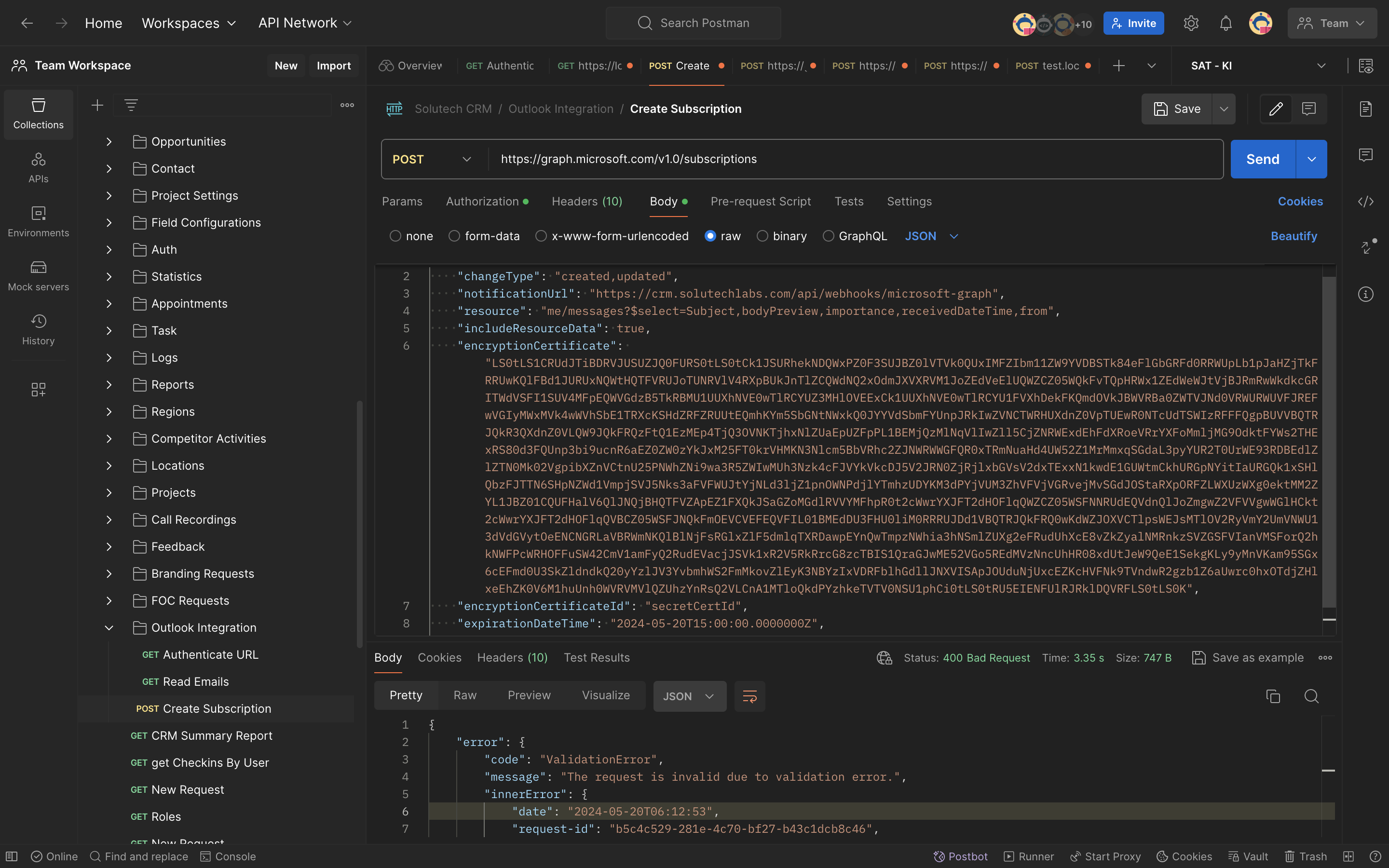Click the POST method dropdown selector
This screenshot has width=1389, height=868.
(x=431, y=159)
